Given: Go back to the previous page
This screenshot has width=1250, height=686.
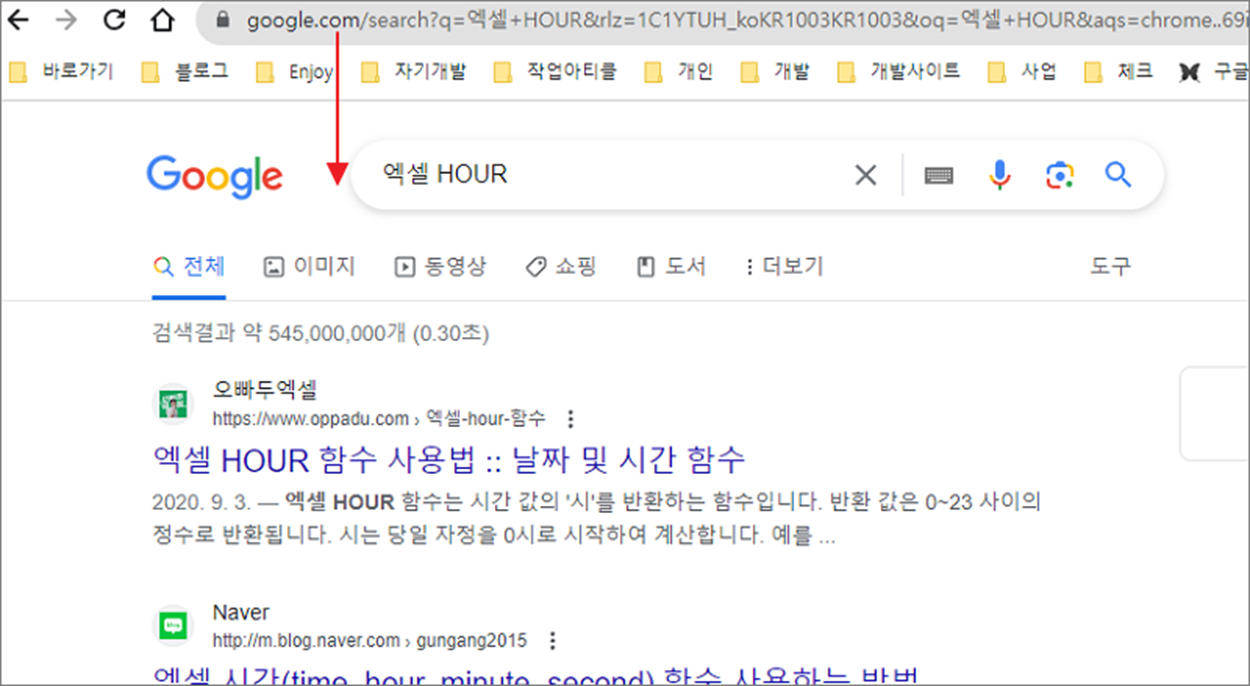Looking at the screenshot, I should tap(18, 20).
